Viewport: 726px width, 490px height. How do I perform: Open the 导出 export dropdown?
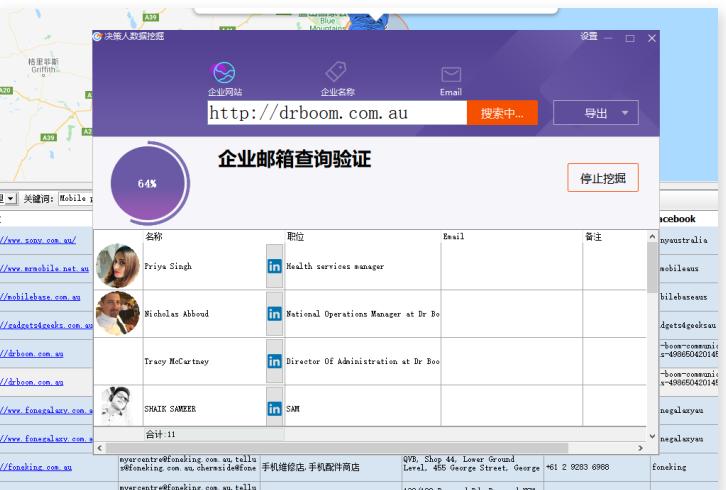pos(596,113)
